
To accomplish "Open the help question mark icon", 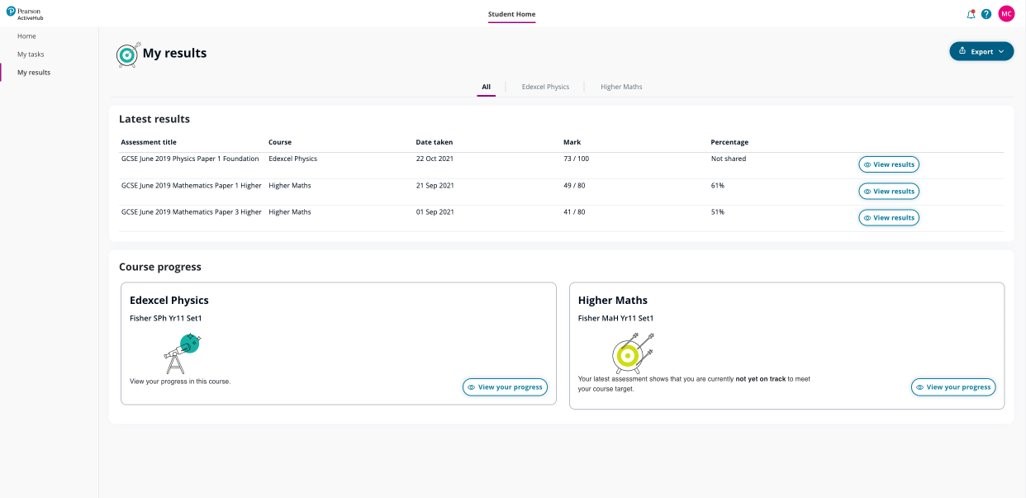I will [986, 14].
